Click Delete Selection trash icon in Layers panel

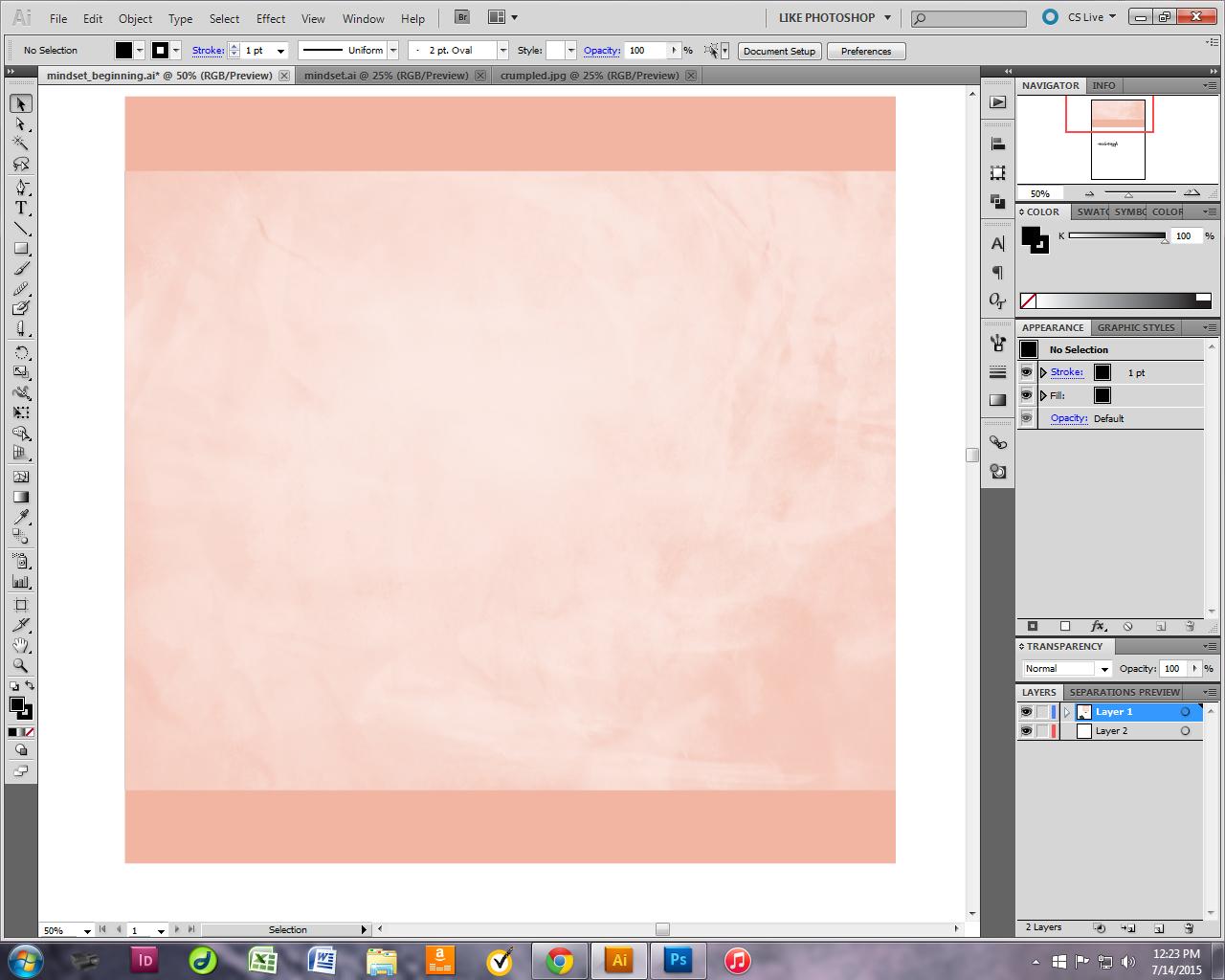pos(1189,928)
